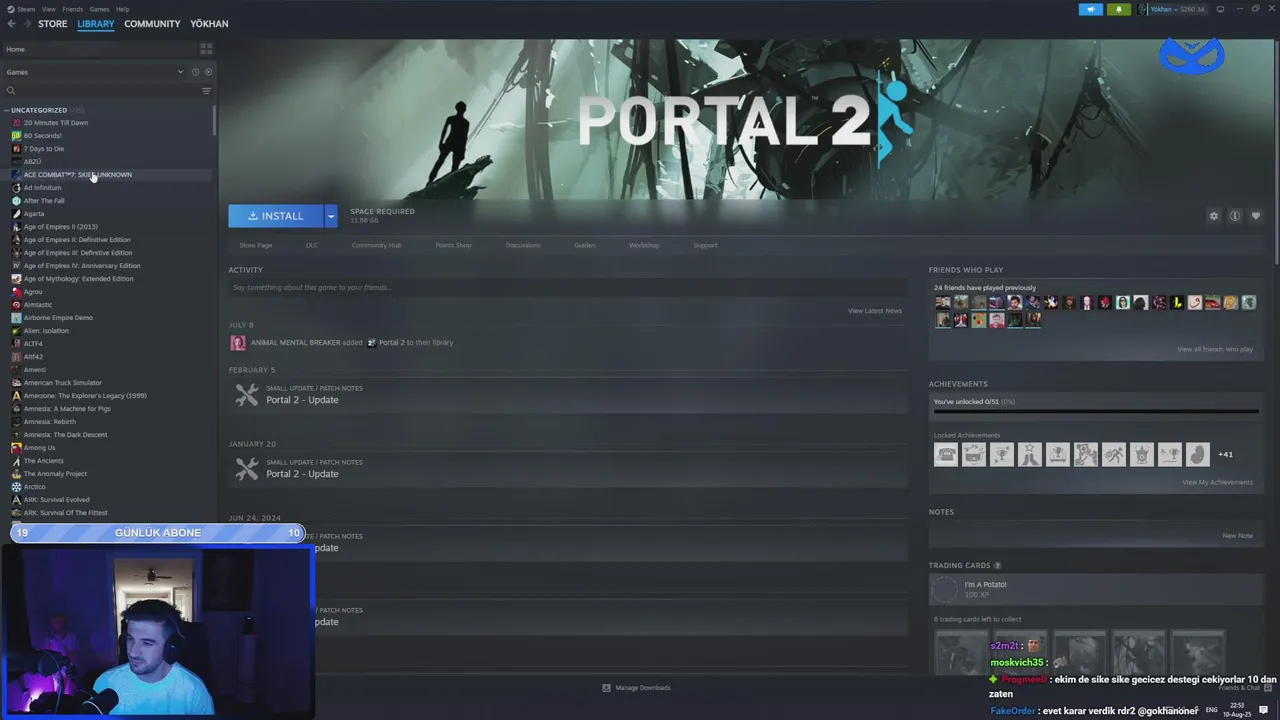Go back with the left arrow icon
1280x720 pixels.
click(11, 24)
